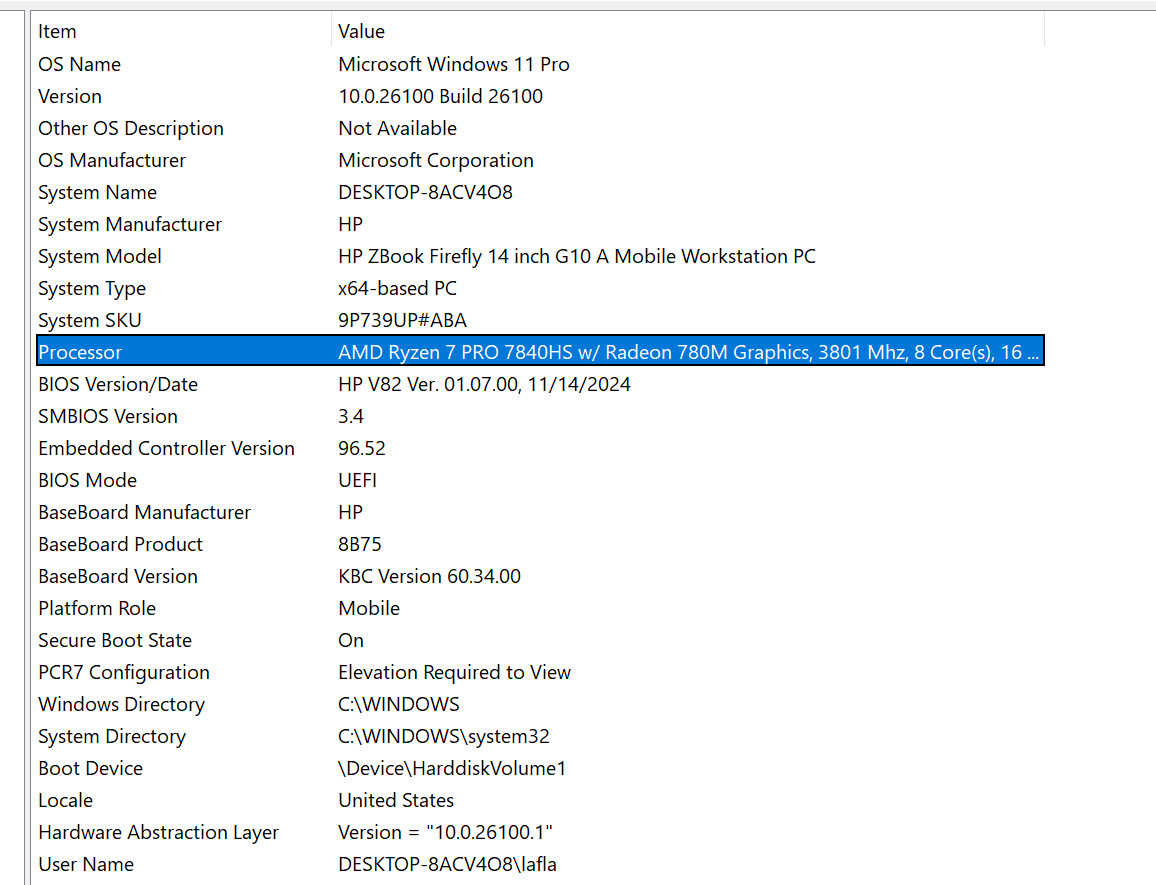Select the System SKU row
This screenshot has height=885, width=1156.
pos(540,320)
